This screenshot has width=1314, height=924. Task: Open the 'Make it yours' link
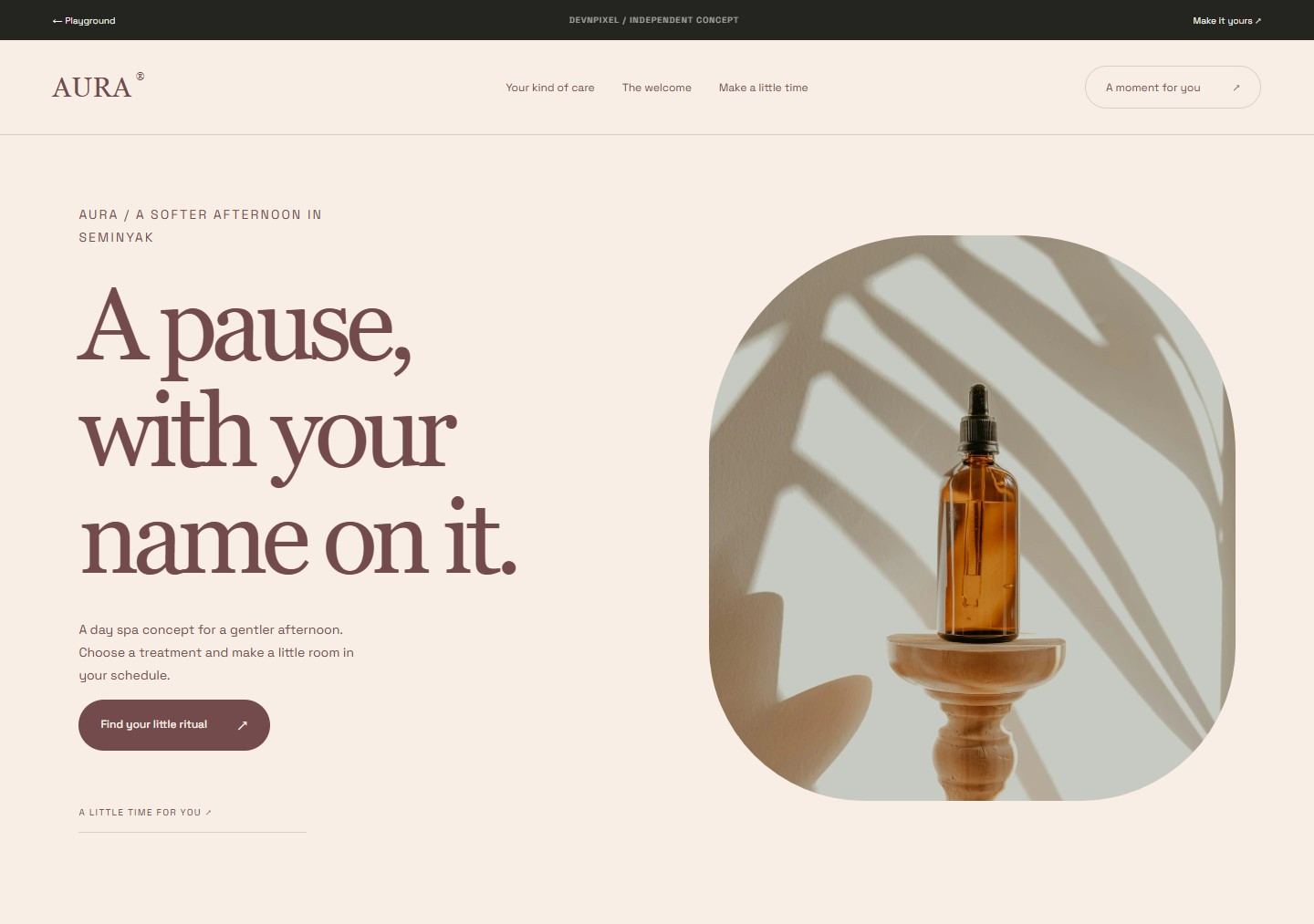pyautogui.click(x=1226, y=20)
